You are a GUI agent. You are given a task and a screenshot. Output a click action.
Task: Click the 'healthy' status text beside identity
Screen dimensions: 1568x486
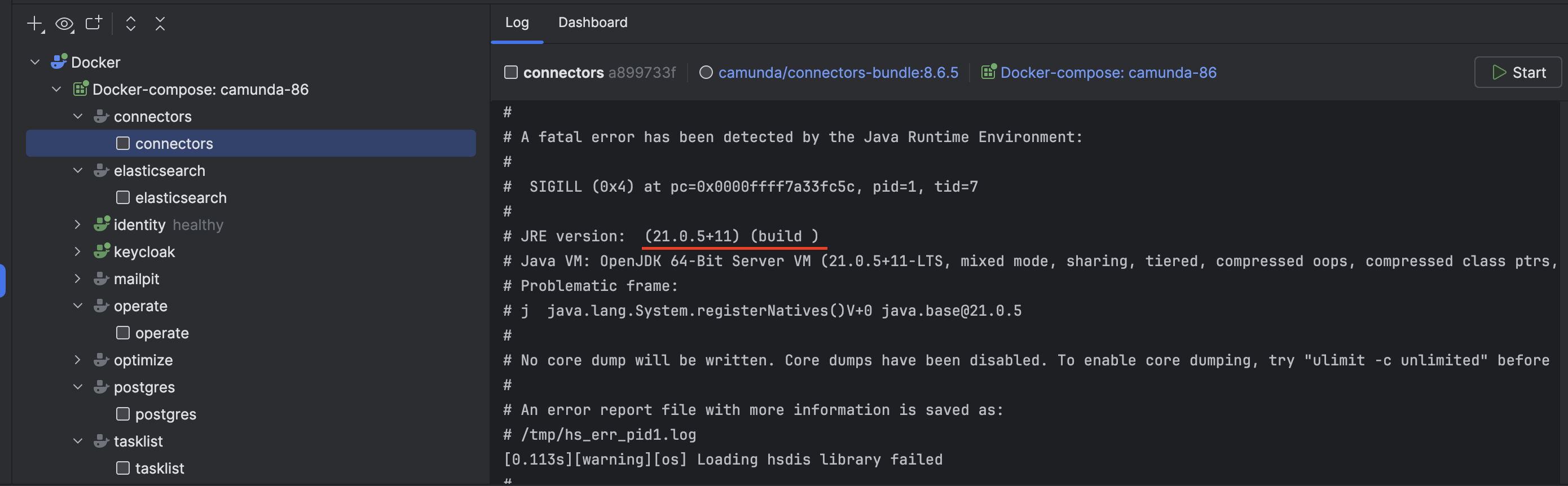coord(198,224)
